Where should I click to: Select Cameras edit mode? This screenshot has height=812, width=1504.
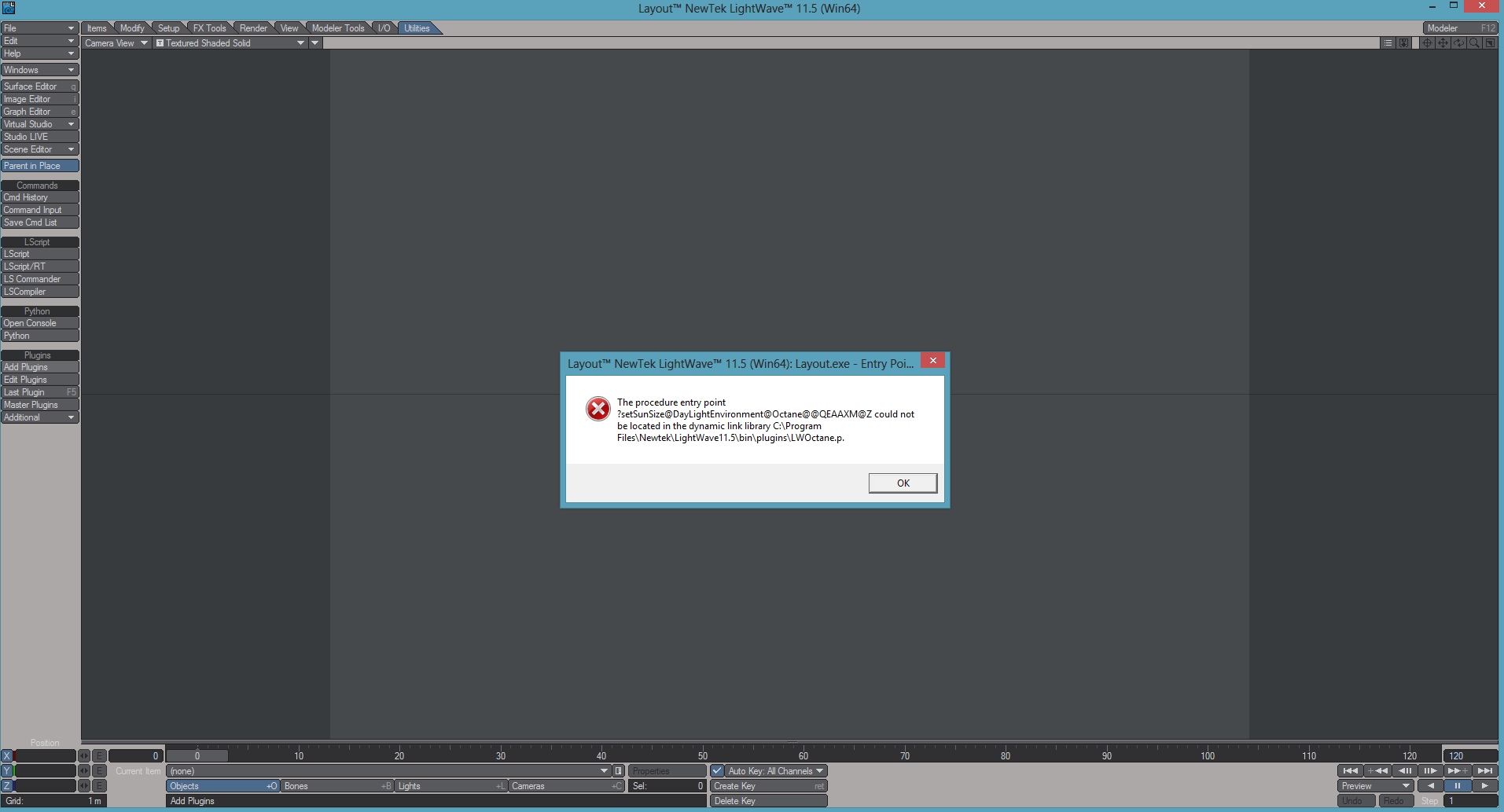point(566,786)
